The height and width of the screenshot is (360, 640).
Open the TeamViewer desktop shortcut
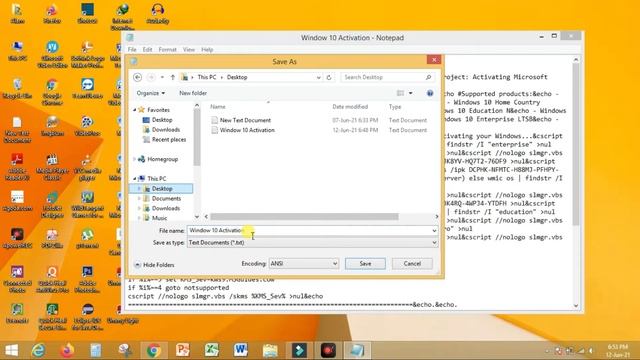pos(87,88)
